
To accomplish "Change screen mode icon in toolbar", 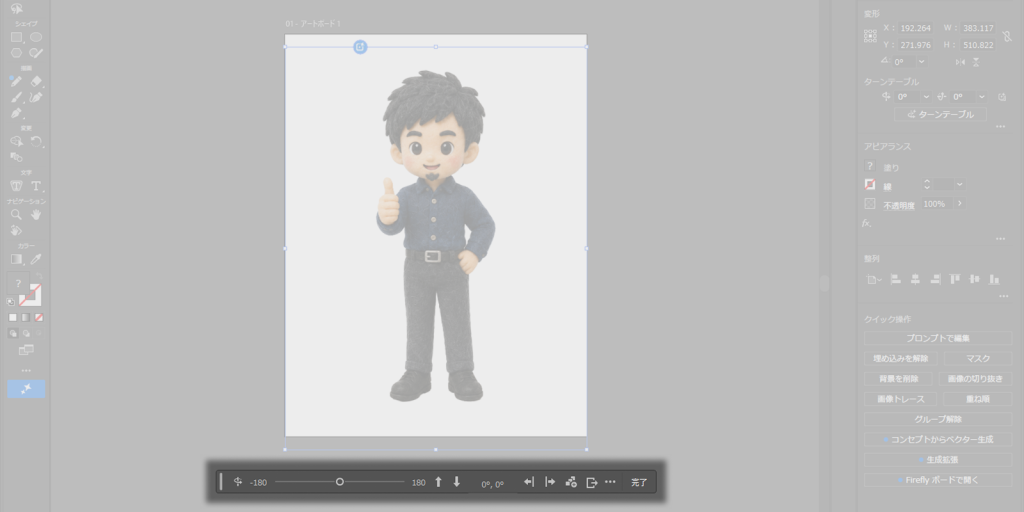I will click(26, 351).
